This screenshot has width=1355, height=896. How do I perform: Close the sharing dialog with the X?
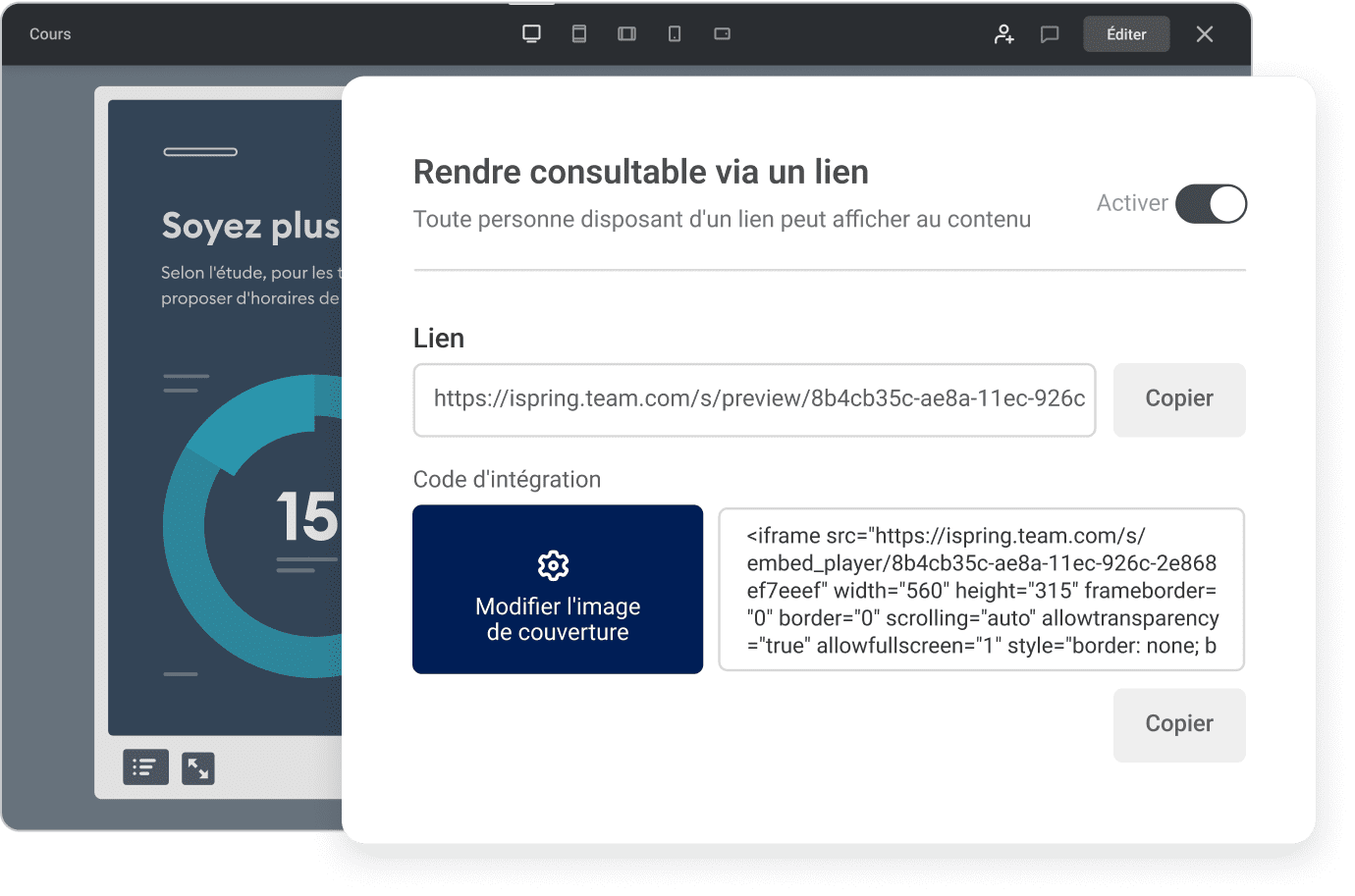coord(1205,33)
